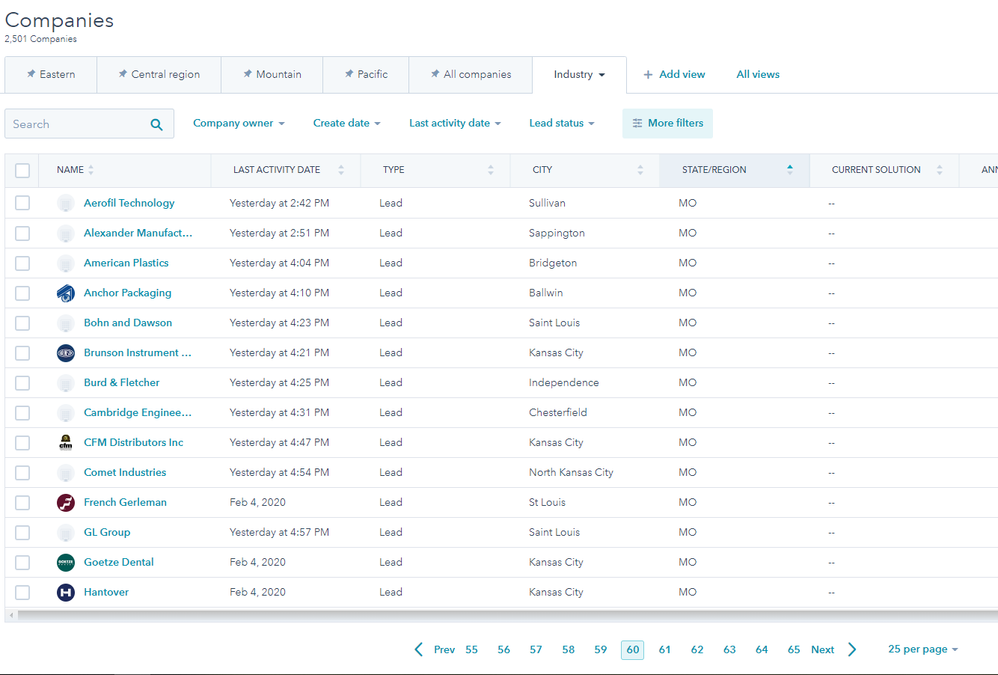
Task: Switch to the Eastern view tab
Action: pyautogui.click(x=51, y=74)
